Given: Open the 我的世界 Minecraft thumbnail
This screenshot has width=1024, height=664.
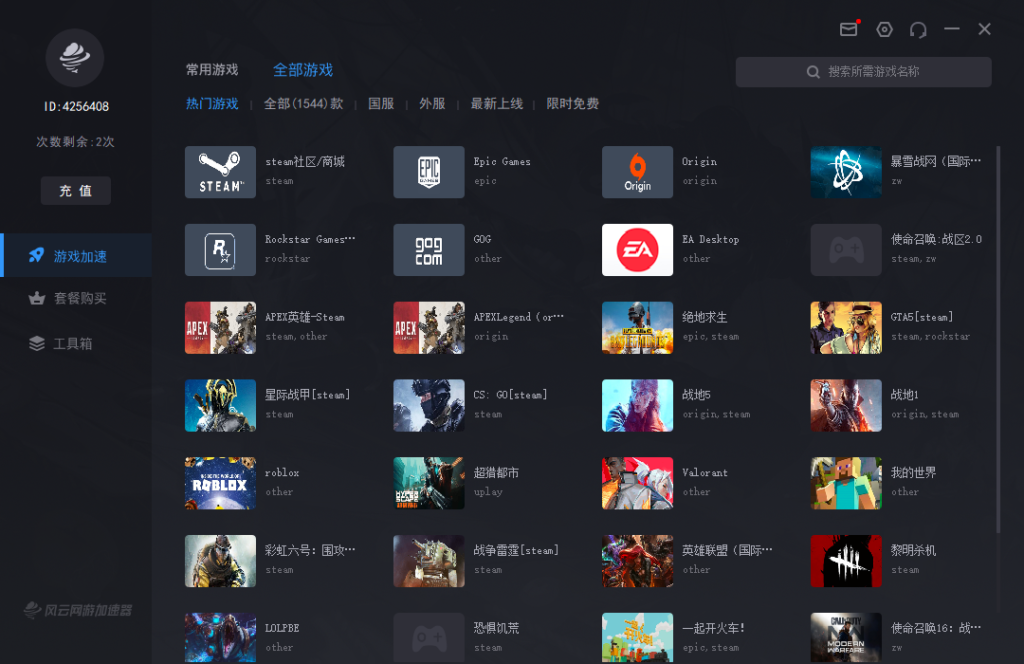Looking at the screenshot, I should (x=846, y=482).
